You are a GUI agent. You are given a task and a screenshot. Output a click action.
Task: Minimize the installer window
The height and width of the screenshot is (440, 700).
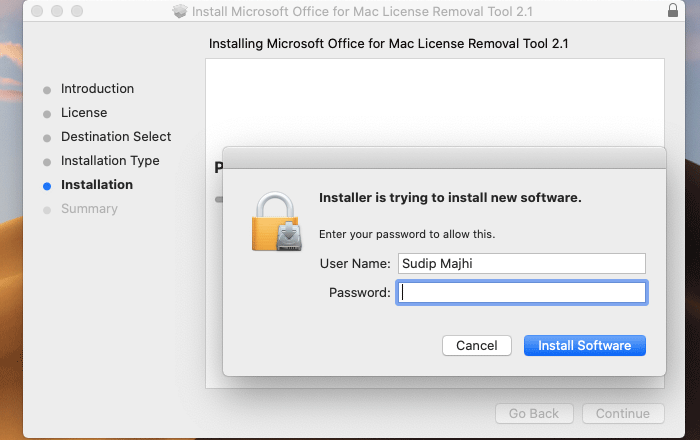(55, 12)
